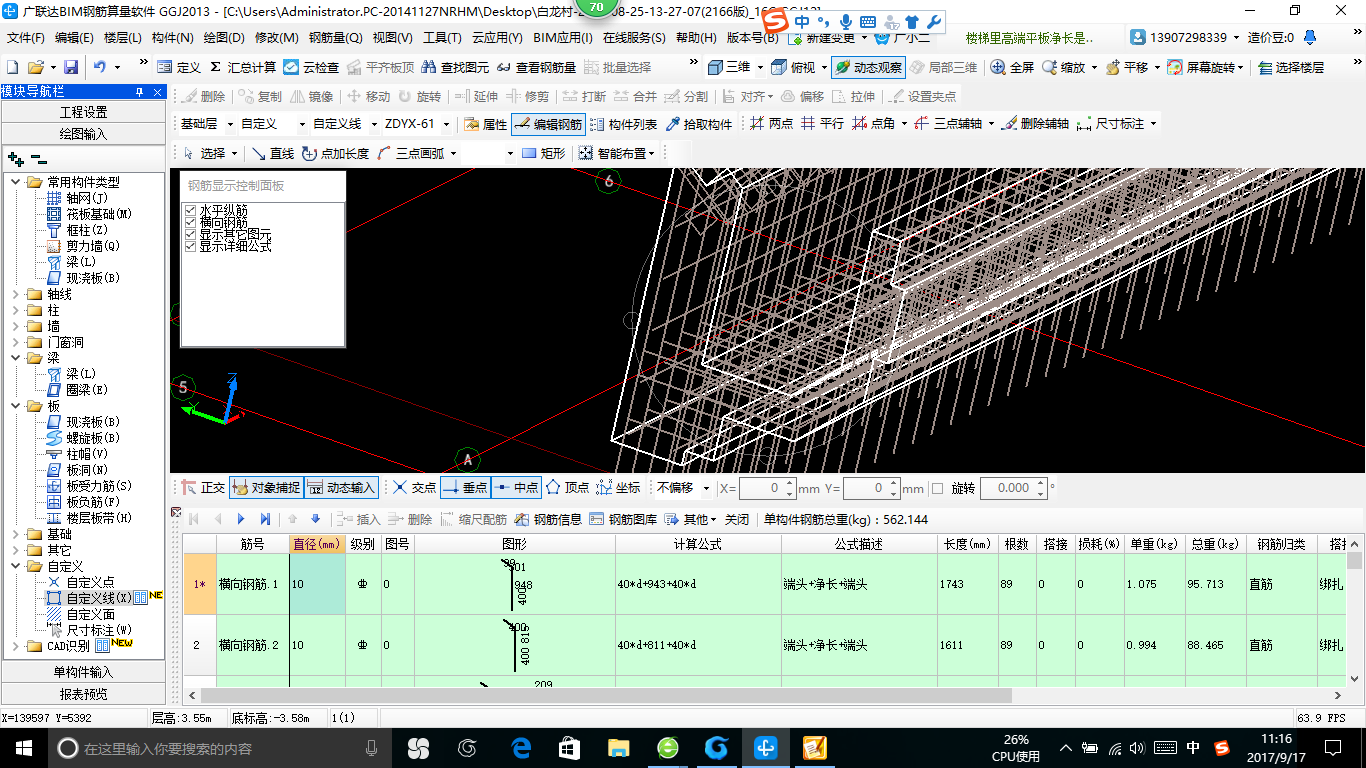This screenshot has width=1366, height=768.
Task: Switch to 全屏 fullscreen view
Action: coord(1012,67)
